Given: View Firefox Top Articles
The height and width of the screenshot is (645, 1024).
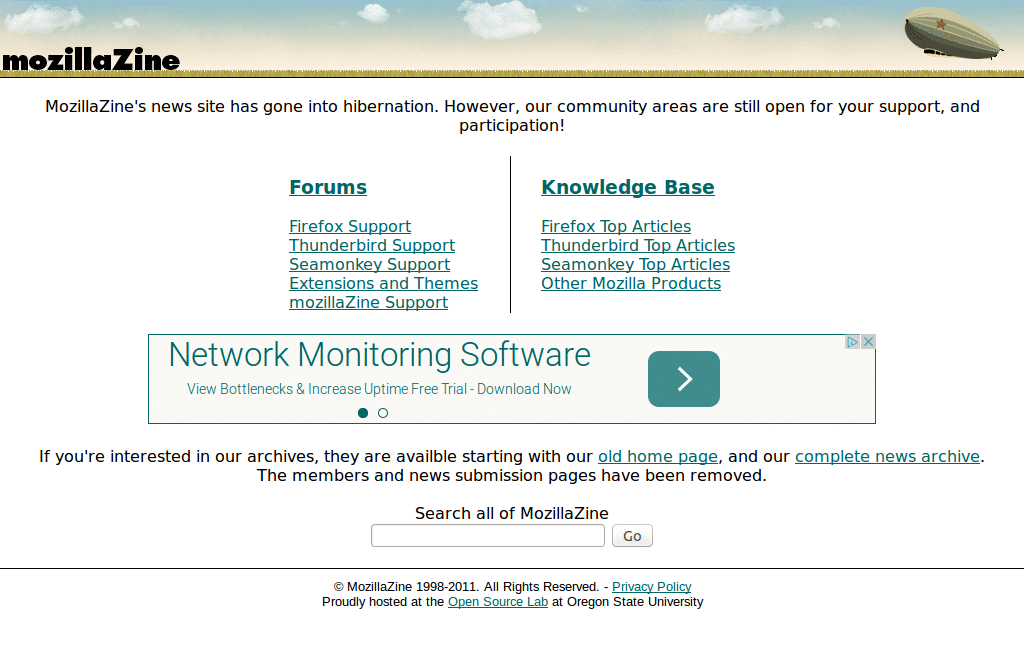Looking at the screenshot, I should [x=616, y=227].
